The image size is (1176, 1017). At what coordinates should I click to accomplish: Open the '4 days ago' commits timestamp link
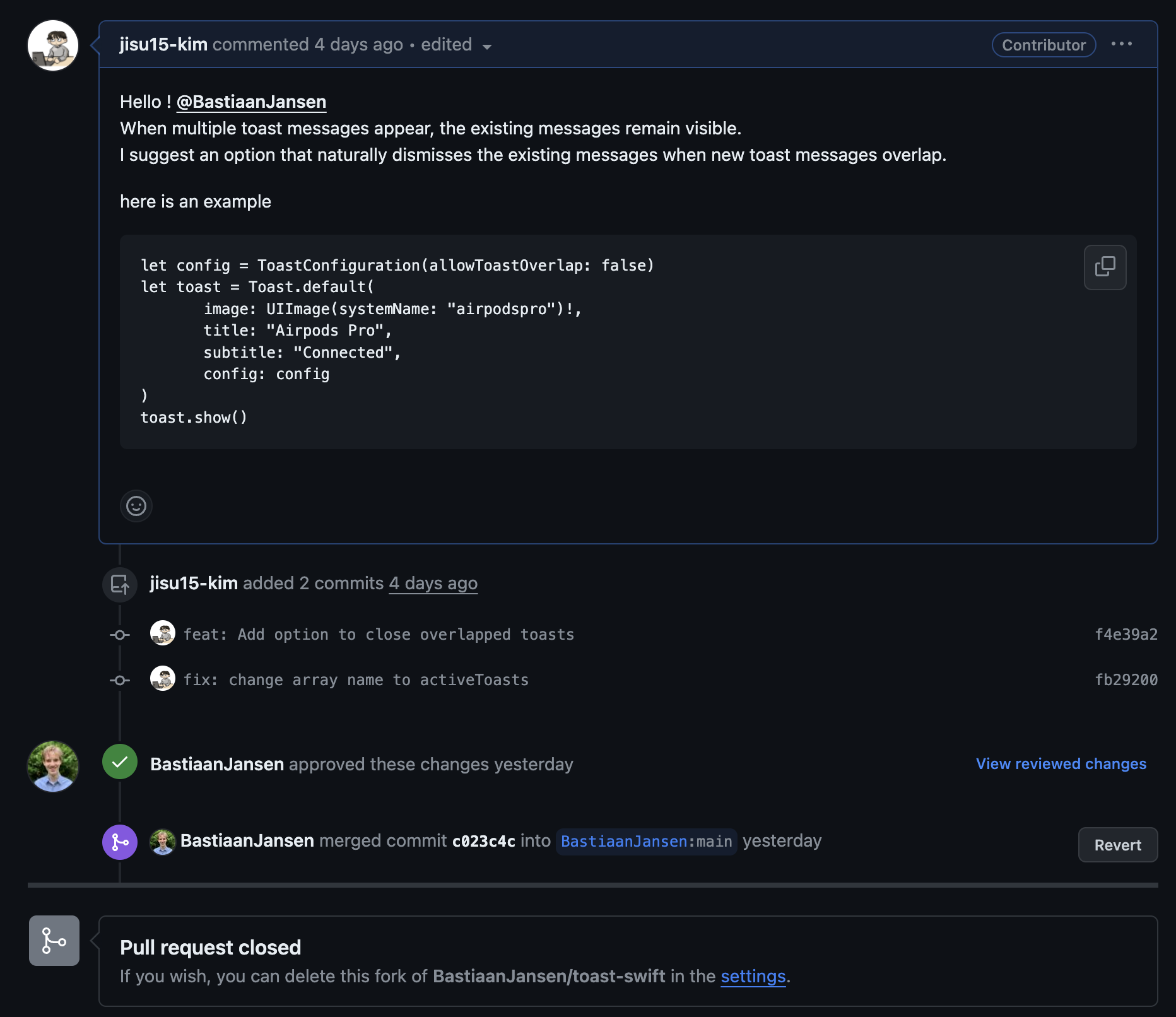pos(433,583)
